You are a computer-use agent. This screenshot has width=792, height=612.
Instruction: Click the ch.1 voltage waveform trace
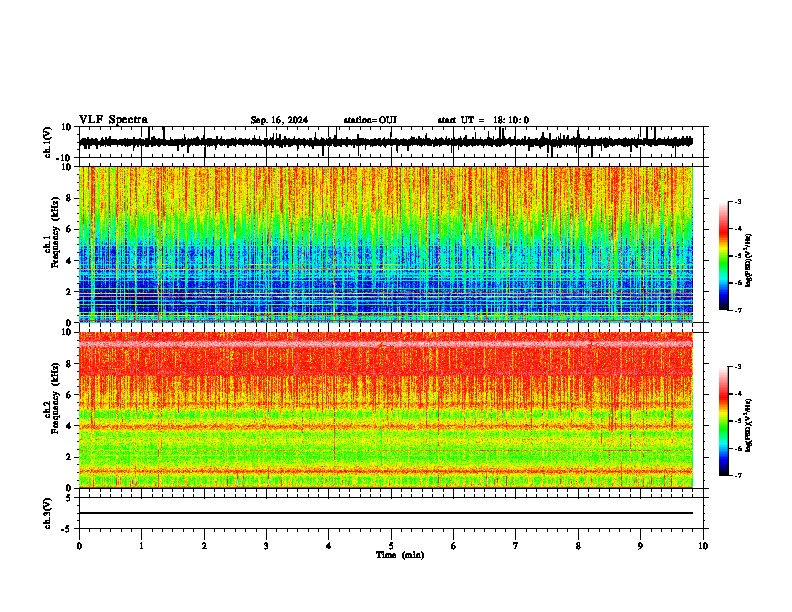click(385, 142)
